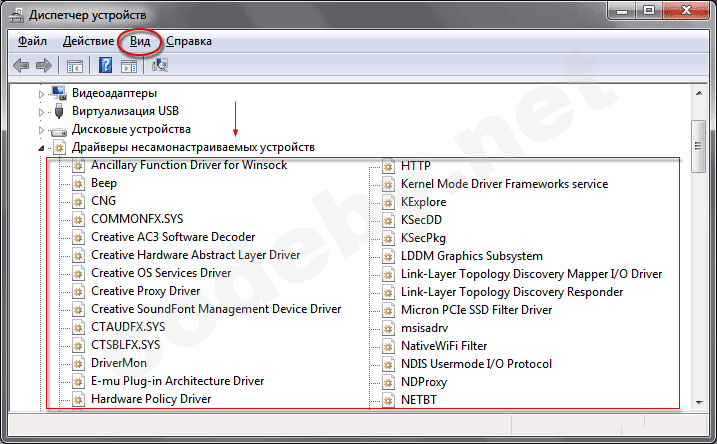The height and width of the screenshot is (444, 717).
Task: Select E-mu Plug-in Architecture Driver
Action: pos(177,381)
